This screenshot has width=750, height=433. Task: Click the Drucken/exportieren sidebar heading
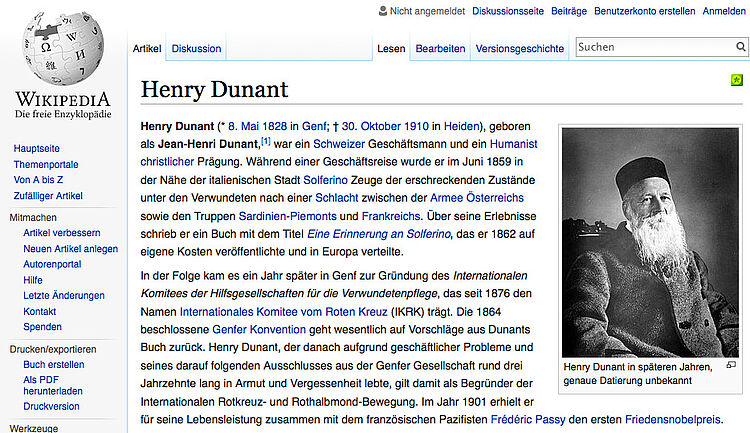pyautogui.click(x=53, y=349)
